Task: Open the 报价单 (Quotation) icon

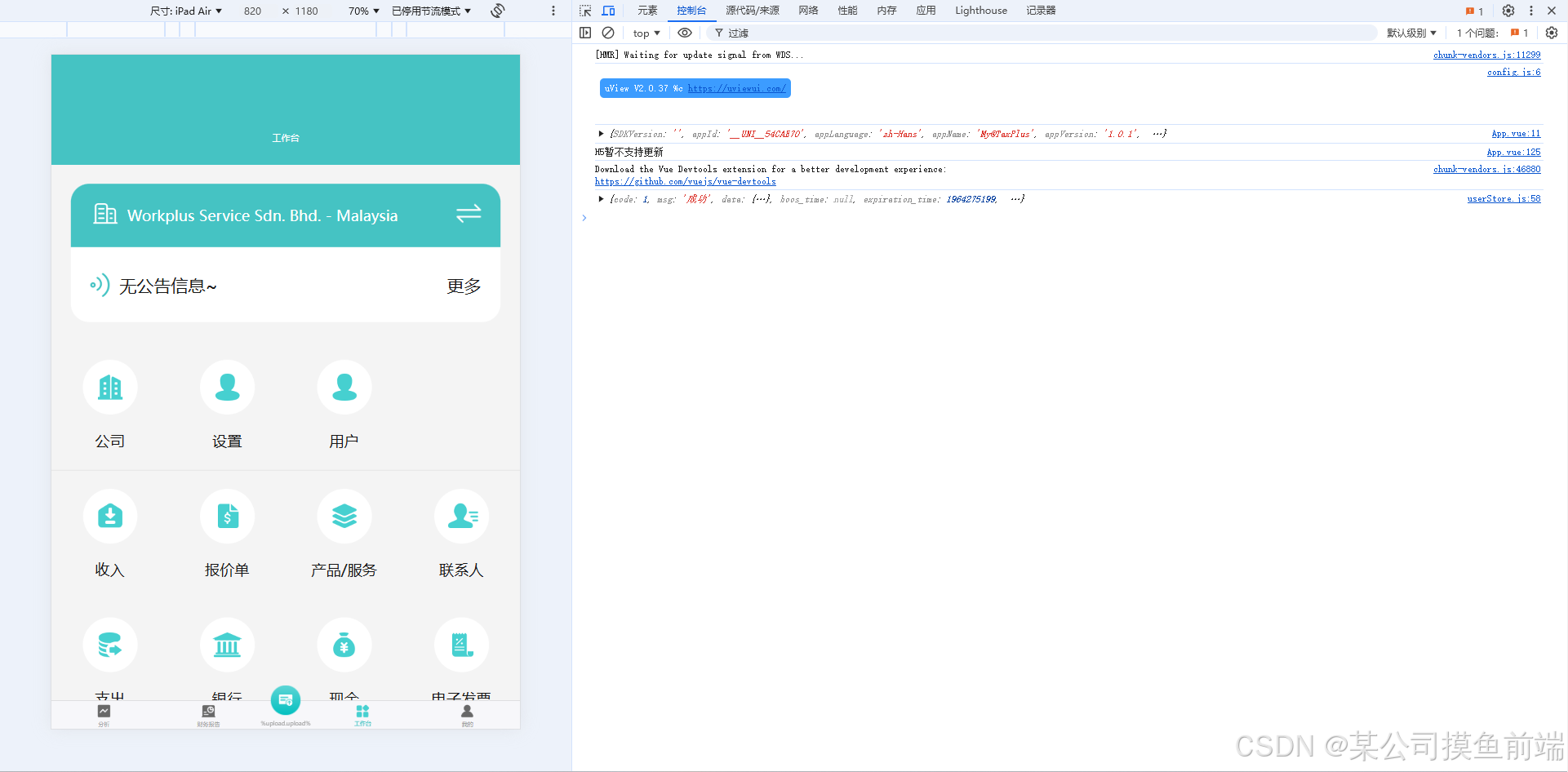Action: tap(227, 516)
